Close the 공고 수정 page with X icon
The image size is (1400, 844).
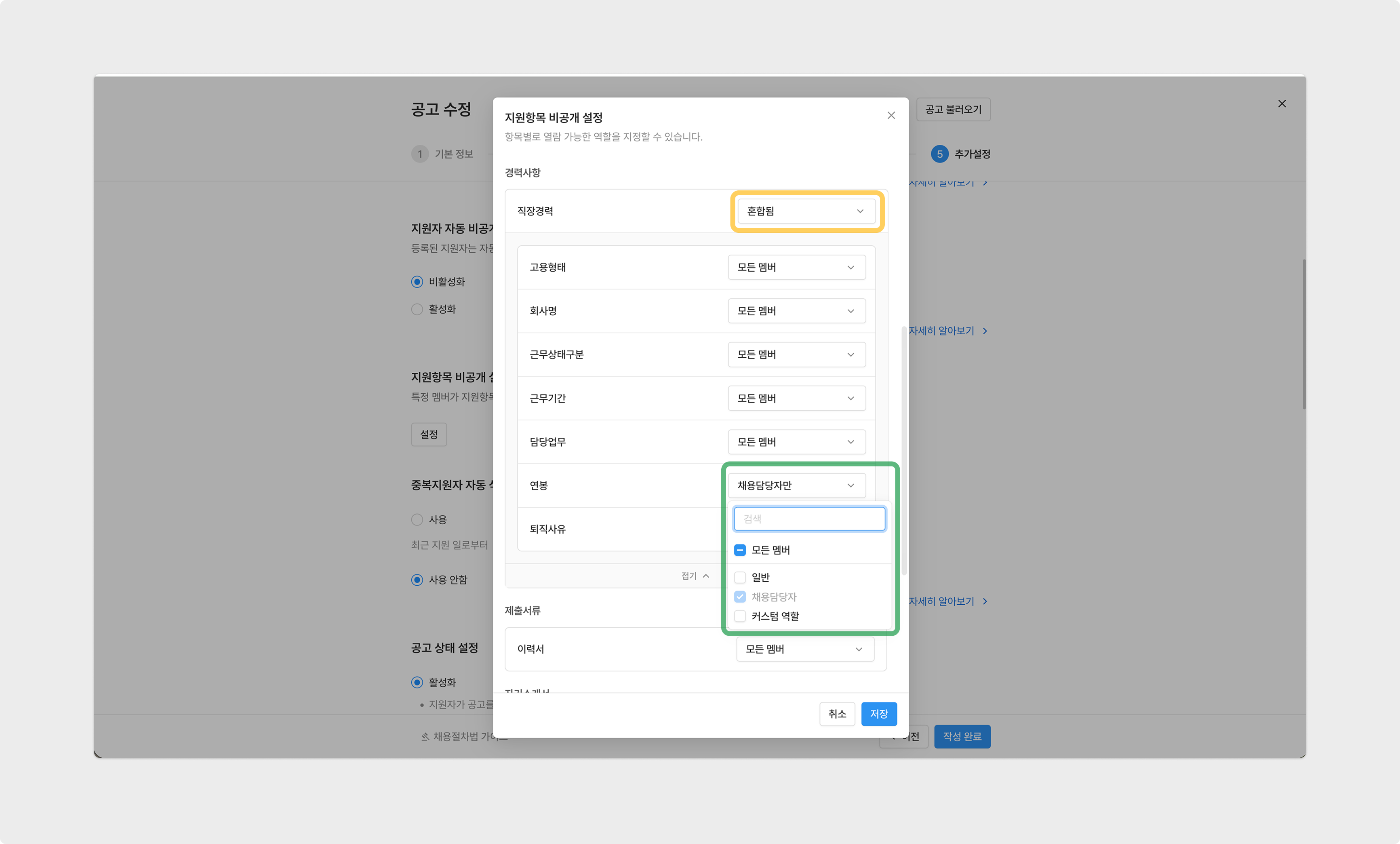click(1282, 103)
